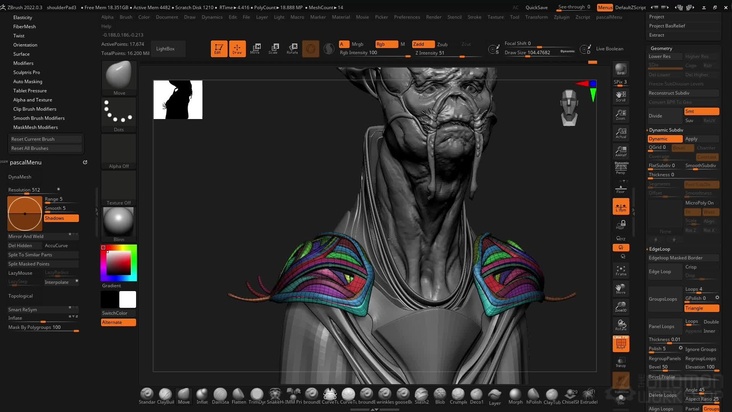Open the Preferences menu
This screenshot has width=732, height=412.
407,17
